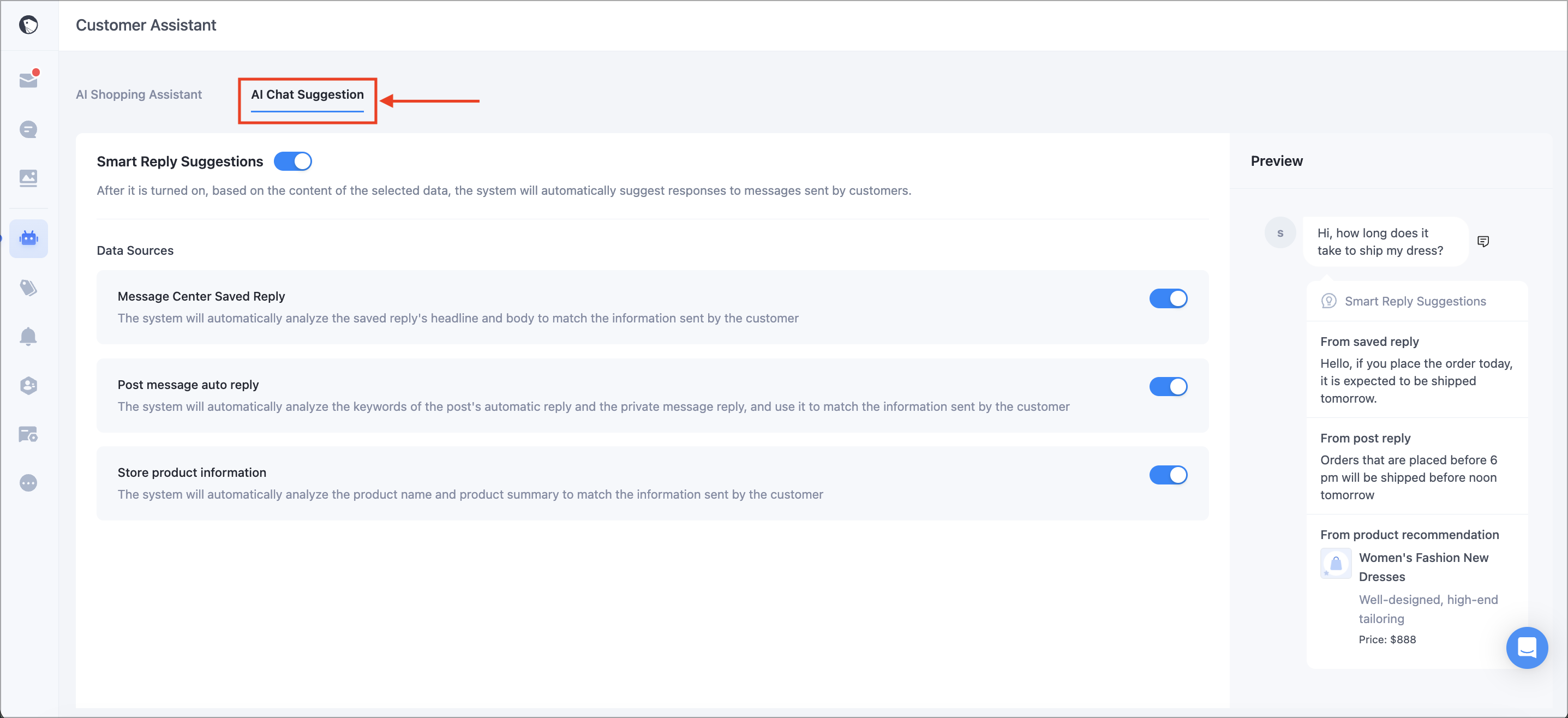Click the app logo at top left
The image size is (1568, 718).
pyautogui.click(x=28, y=25)
